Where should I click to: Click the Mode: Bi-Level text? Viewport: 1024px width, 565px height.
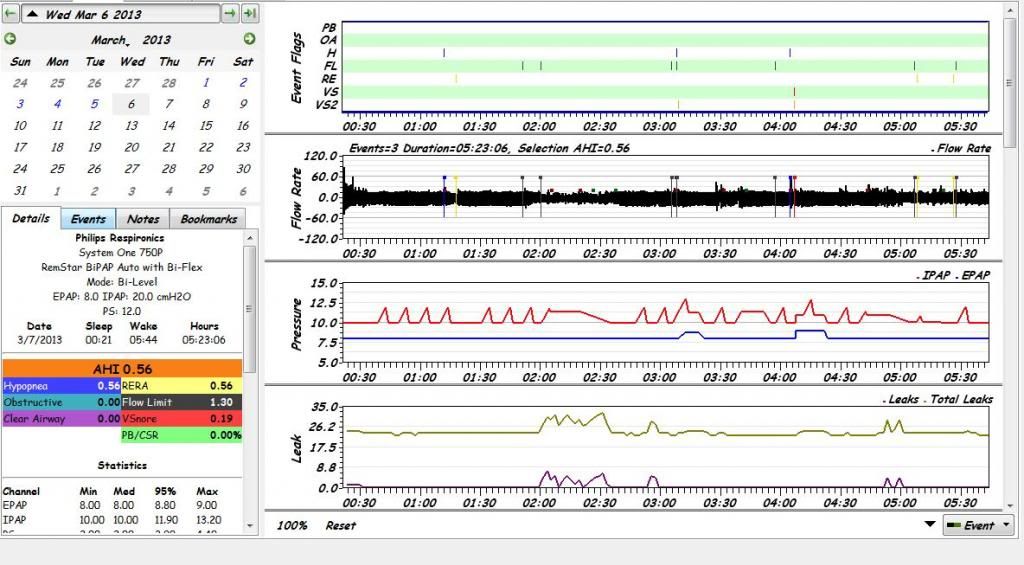click(x=121, y=282)
